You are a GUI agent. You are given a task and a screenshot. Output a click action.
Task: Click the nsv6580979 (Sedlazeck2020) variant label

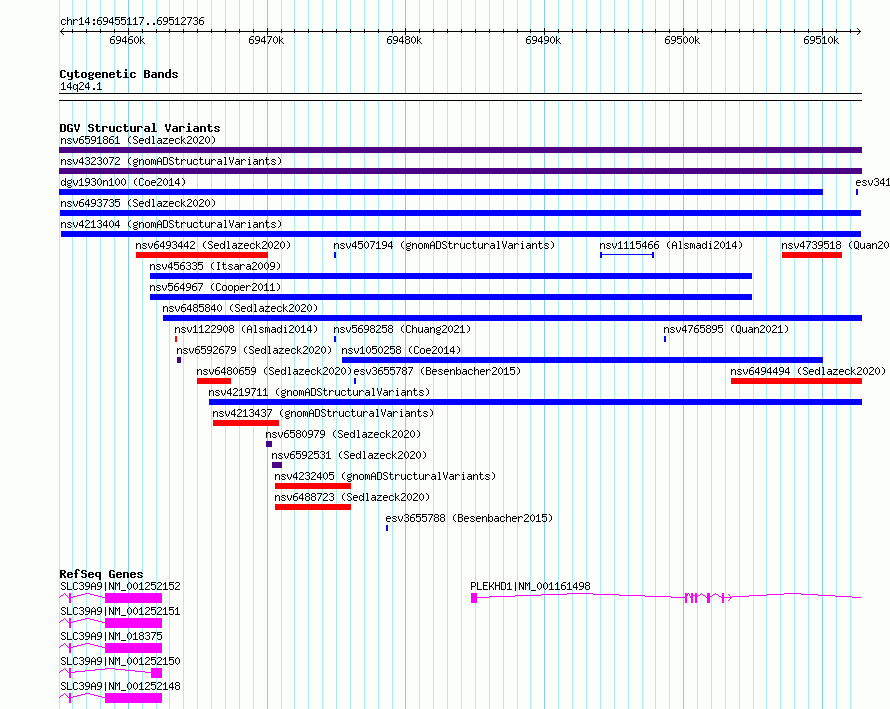(x=343, y=434)
